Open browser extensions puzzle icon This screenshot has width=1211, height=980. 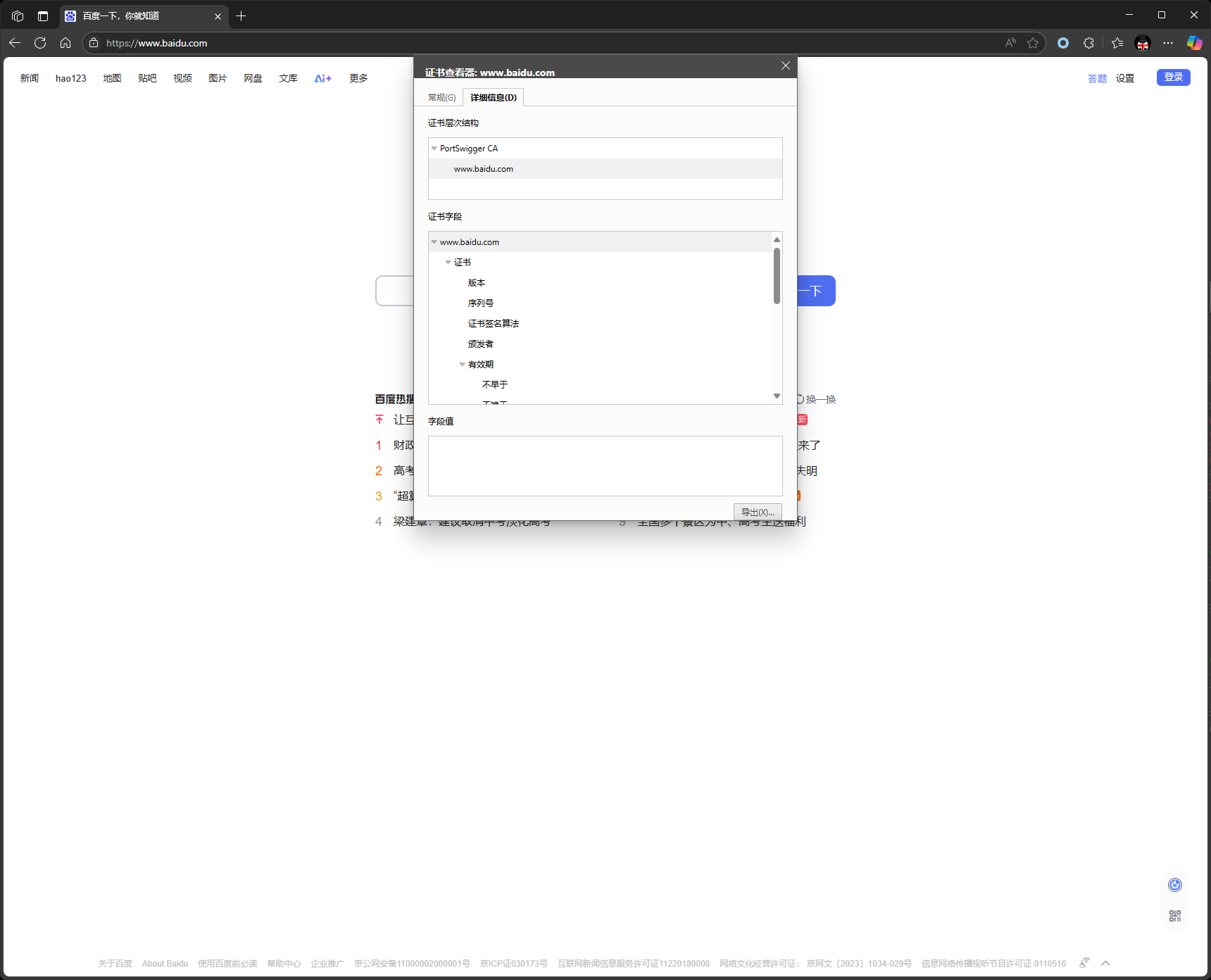(x=1088, y=43)
